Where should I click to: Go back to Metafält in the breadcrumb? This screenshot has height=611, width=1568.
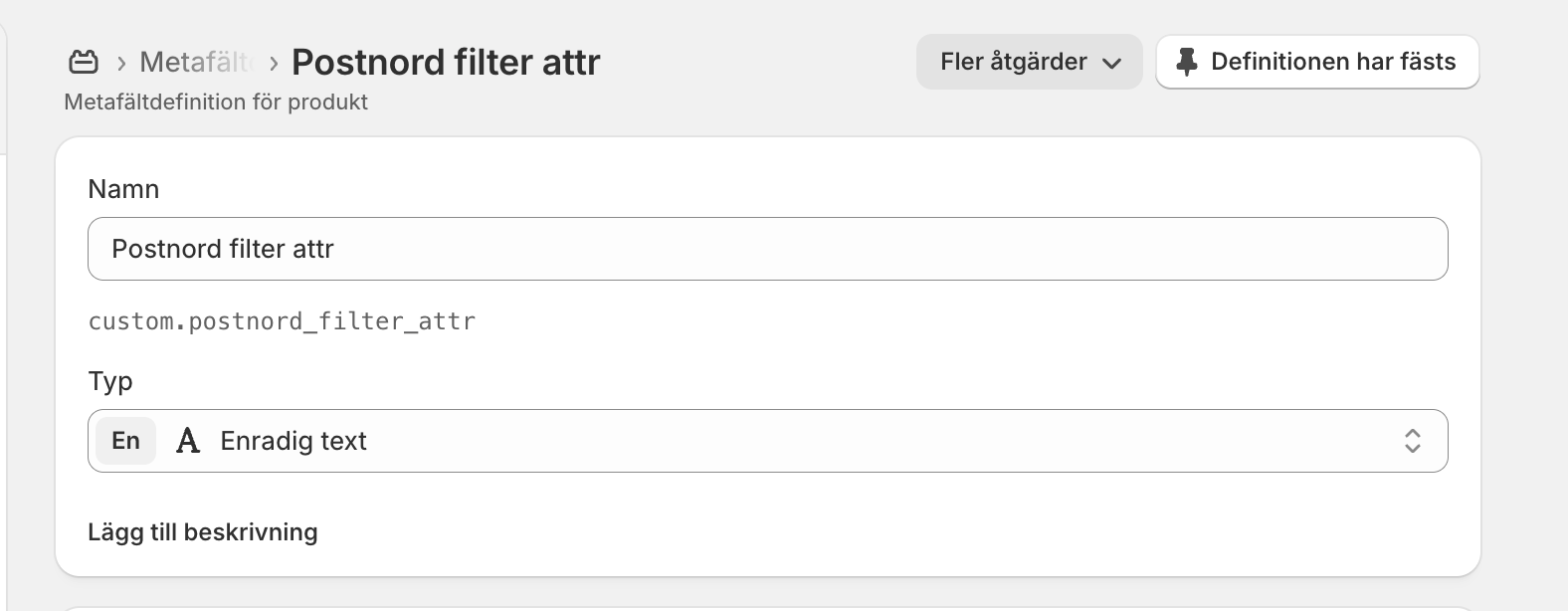195,62
